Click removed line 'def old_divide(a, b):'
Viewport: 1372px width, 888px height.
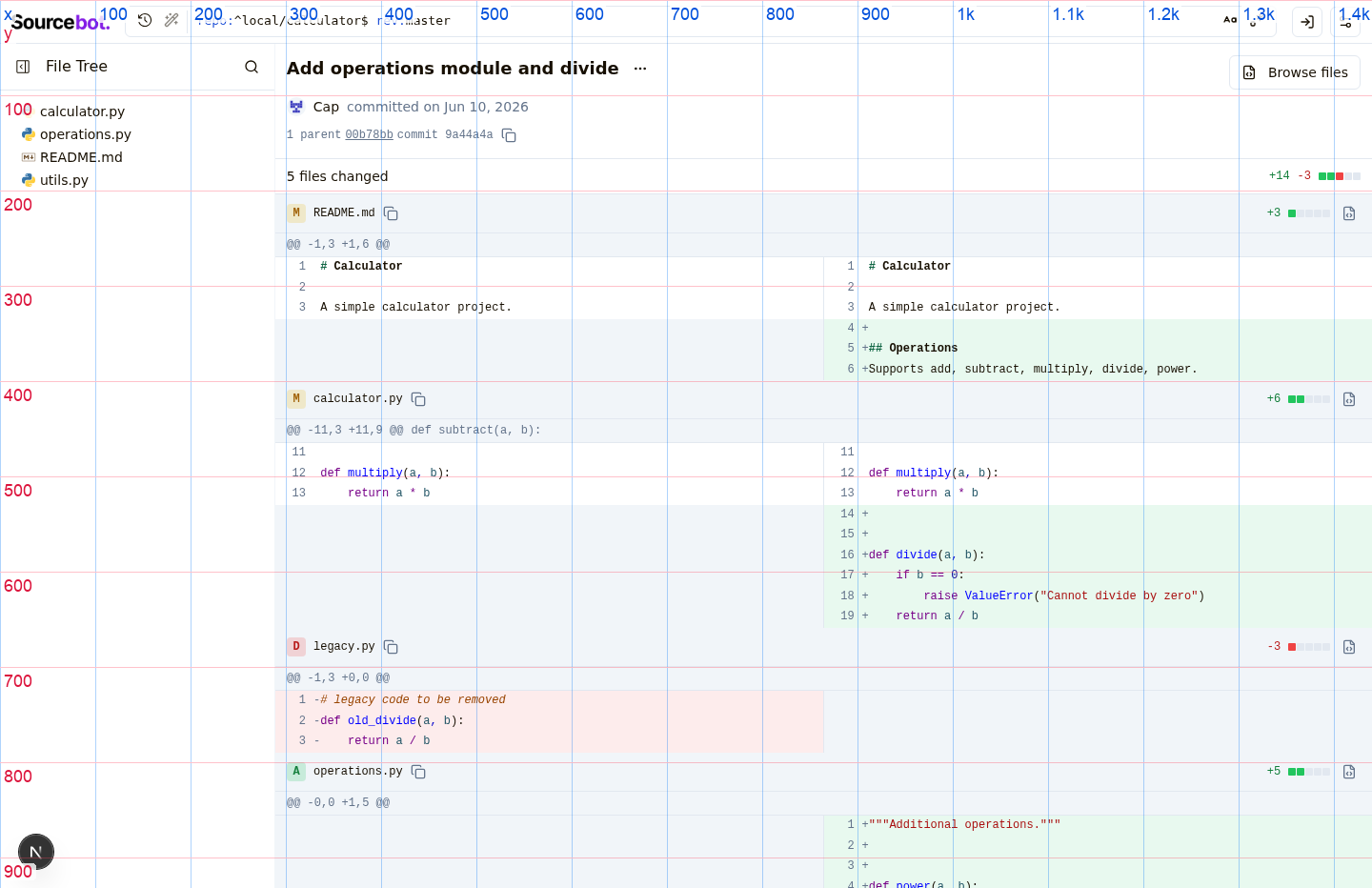(x=392, y=721)
